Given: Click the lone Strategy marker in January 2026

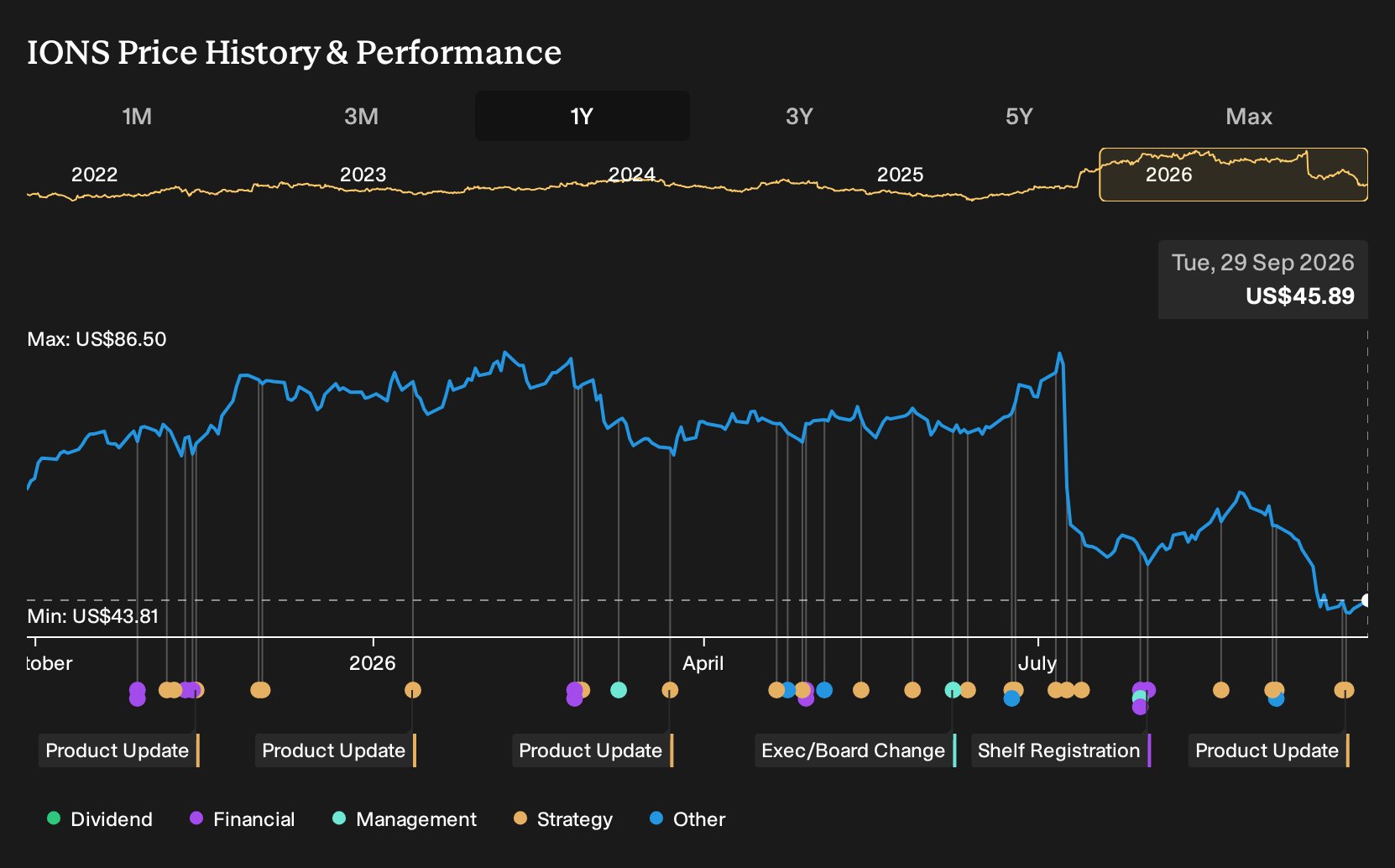Looking at the screenshot, I should [413, 690].
